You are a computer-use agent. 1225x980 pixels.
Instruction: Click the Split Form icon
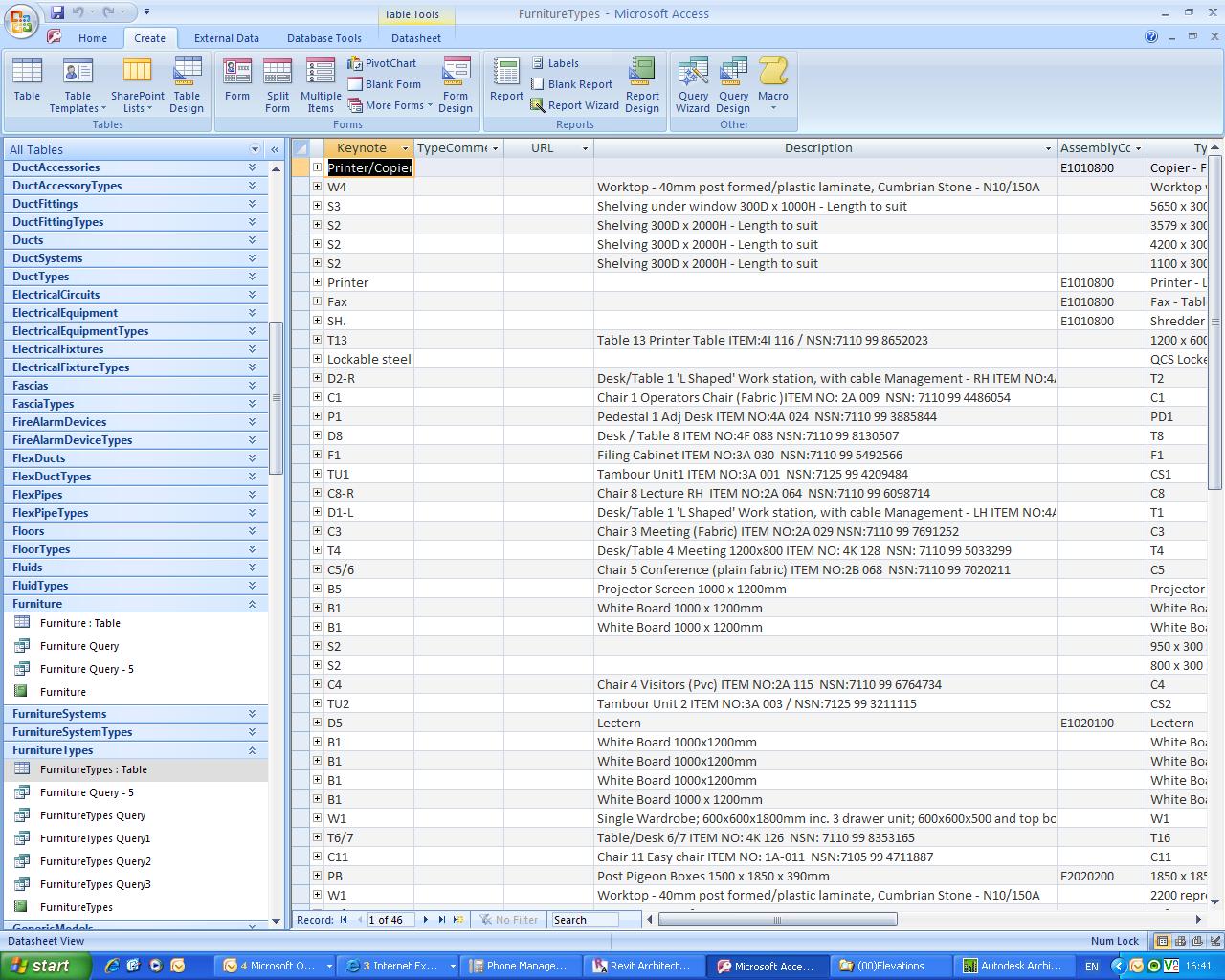(278, 85)
